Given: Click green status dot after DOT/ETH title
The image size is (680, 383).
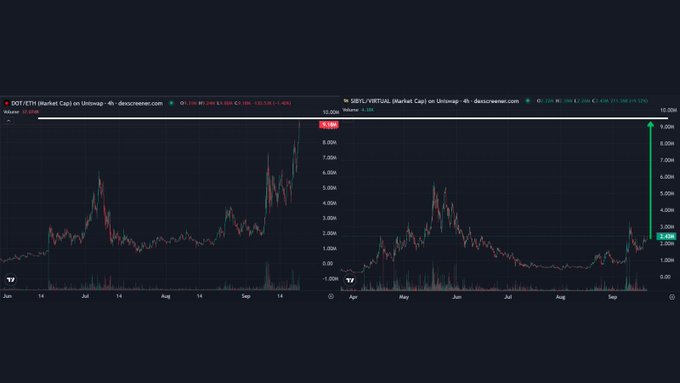Looking at the screenshot, I should pos(171,103).
